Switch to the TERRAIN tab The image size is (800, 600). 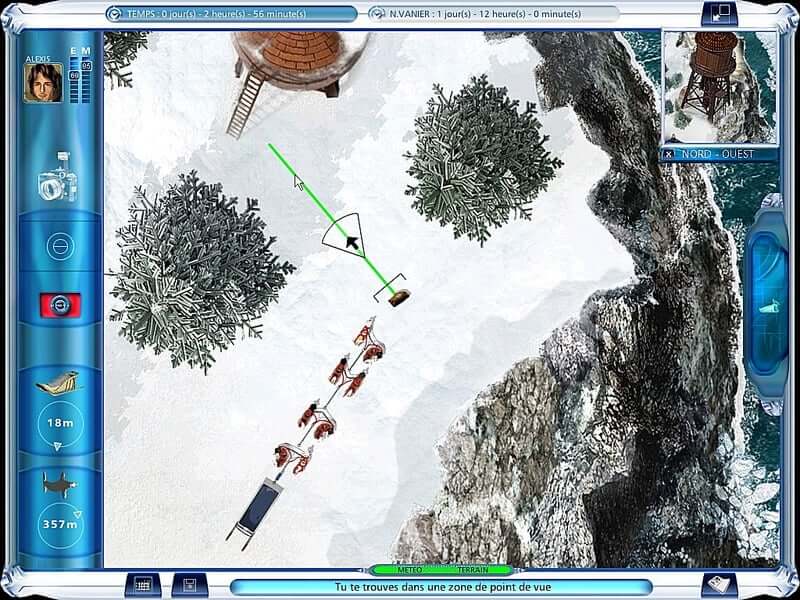472,570
